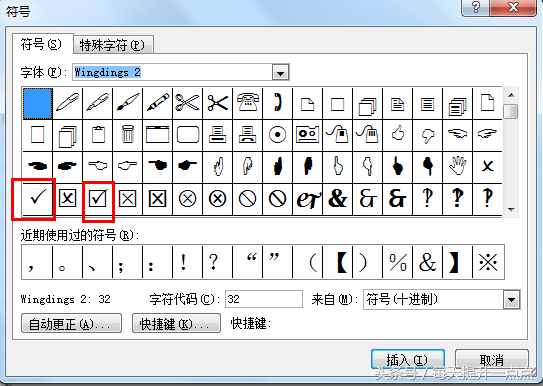Image resolution: width=543 pixels, height=386 pixels.
Task: Switch to the 特殊字符(P) tab
Action: tap(113, 45)
